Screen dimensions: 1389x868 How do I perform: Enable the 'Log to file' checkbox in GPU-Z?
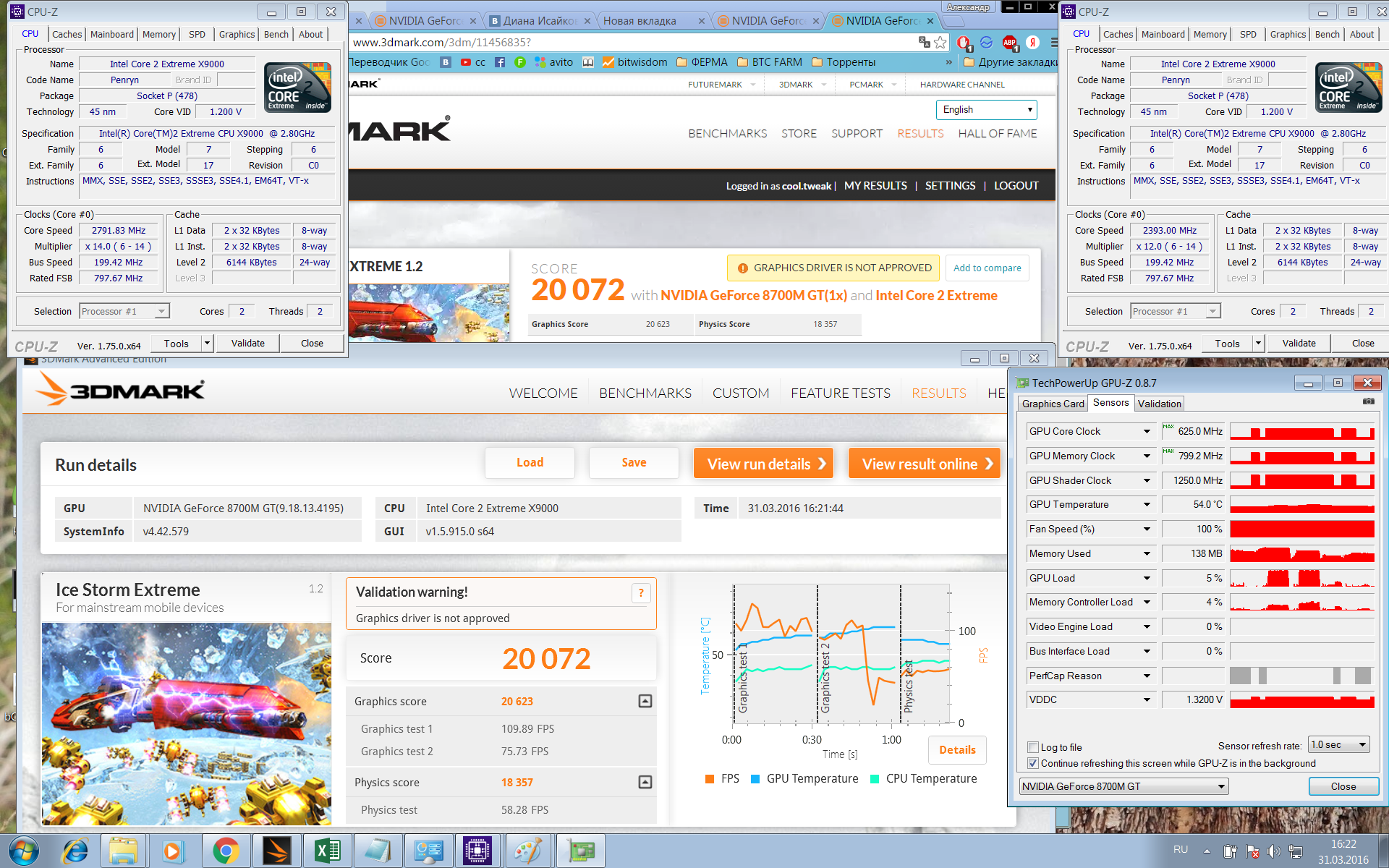(x=1033, y=747)
